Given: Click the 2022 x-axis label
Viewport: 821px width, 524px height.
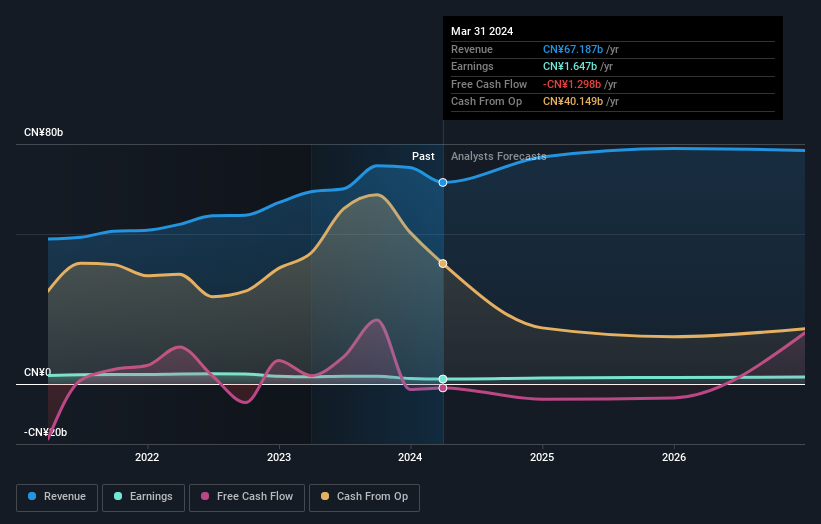Looking at the screenshot, I should coord(147,457).
